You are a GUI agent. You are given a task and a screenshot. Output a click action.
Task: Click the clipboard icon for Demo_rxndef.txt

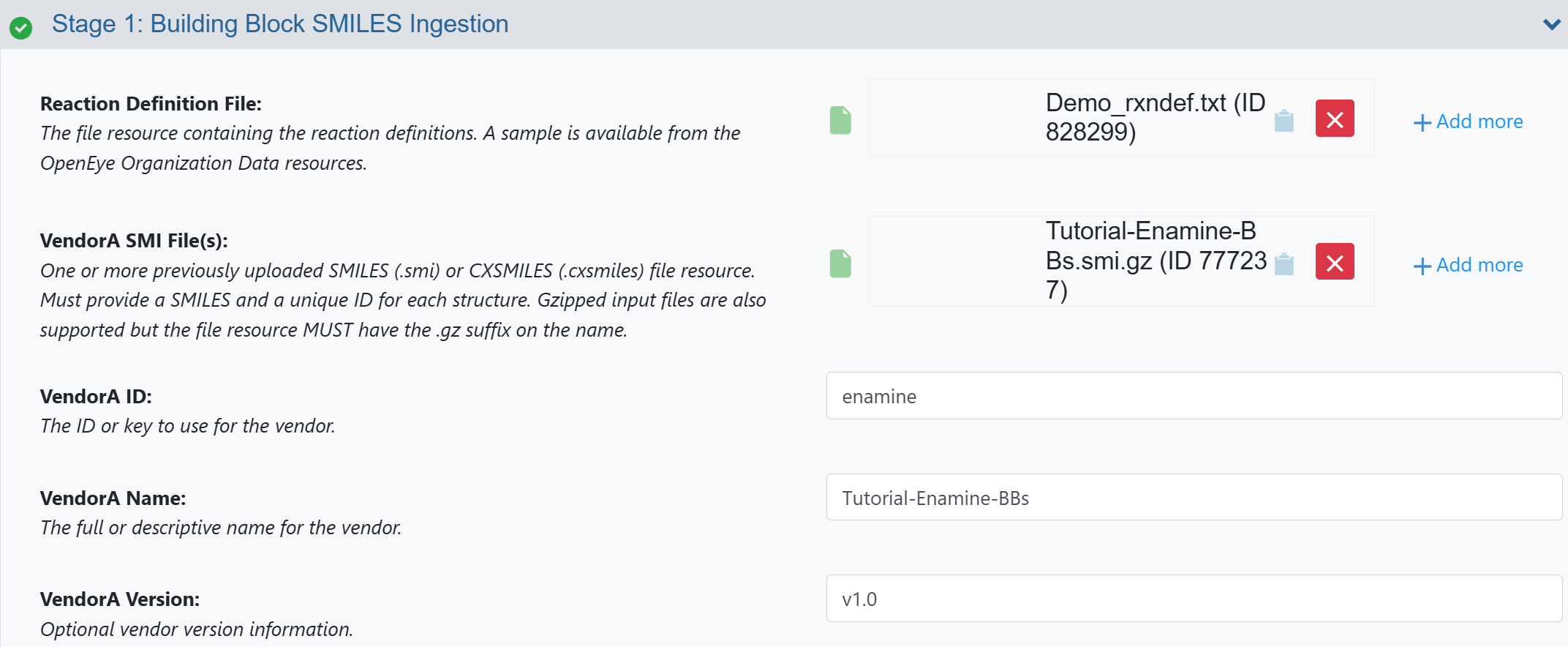click(x=1284, y=121)
